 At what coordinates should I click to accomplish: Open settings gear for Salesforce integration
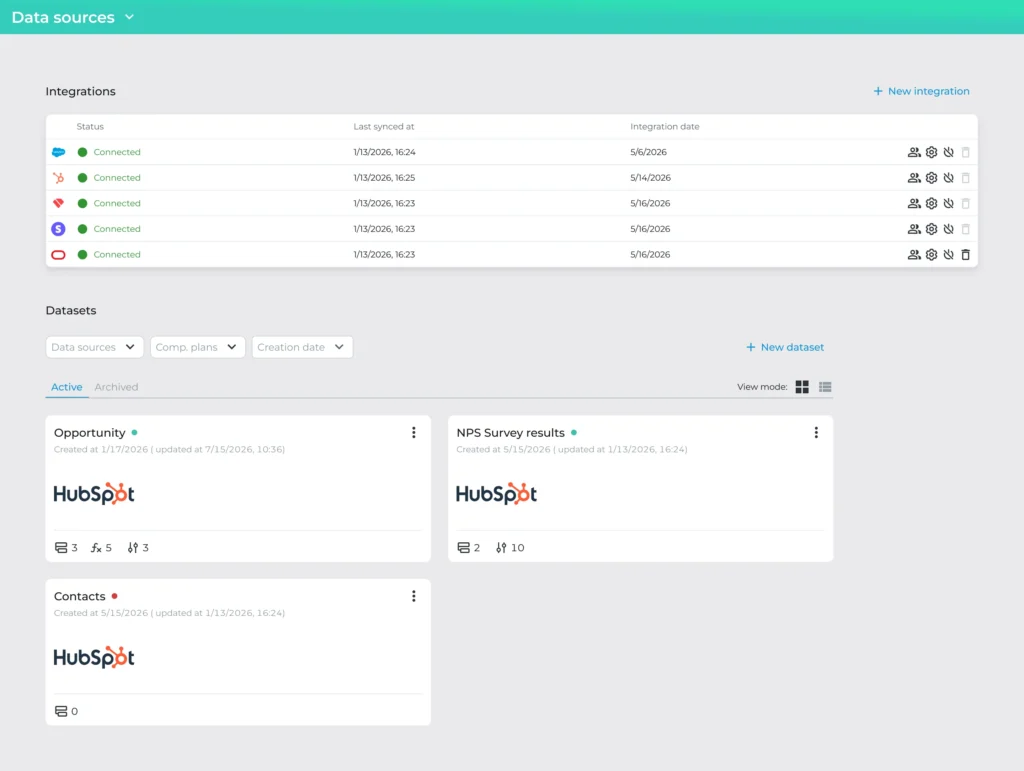tap(931, 152)
